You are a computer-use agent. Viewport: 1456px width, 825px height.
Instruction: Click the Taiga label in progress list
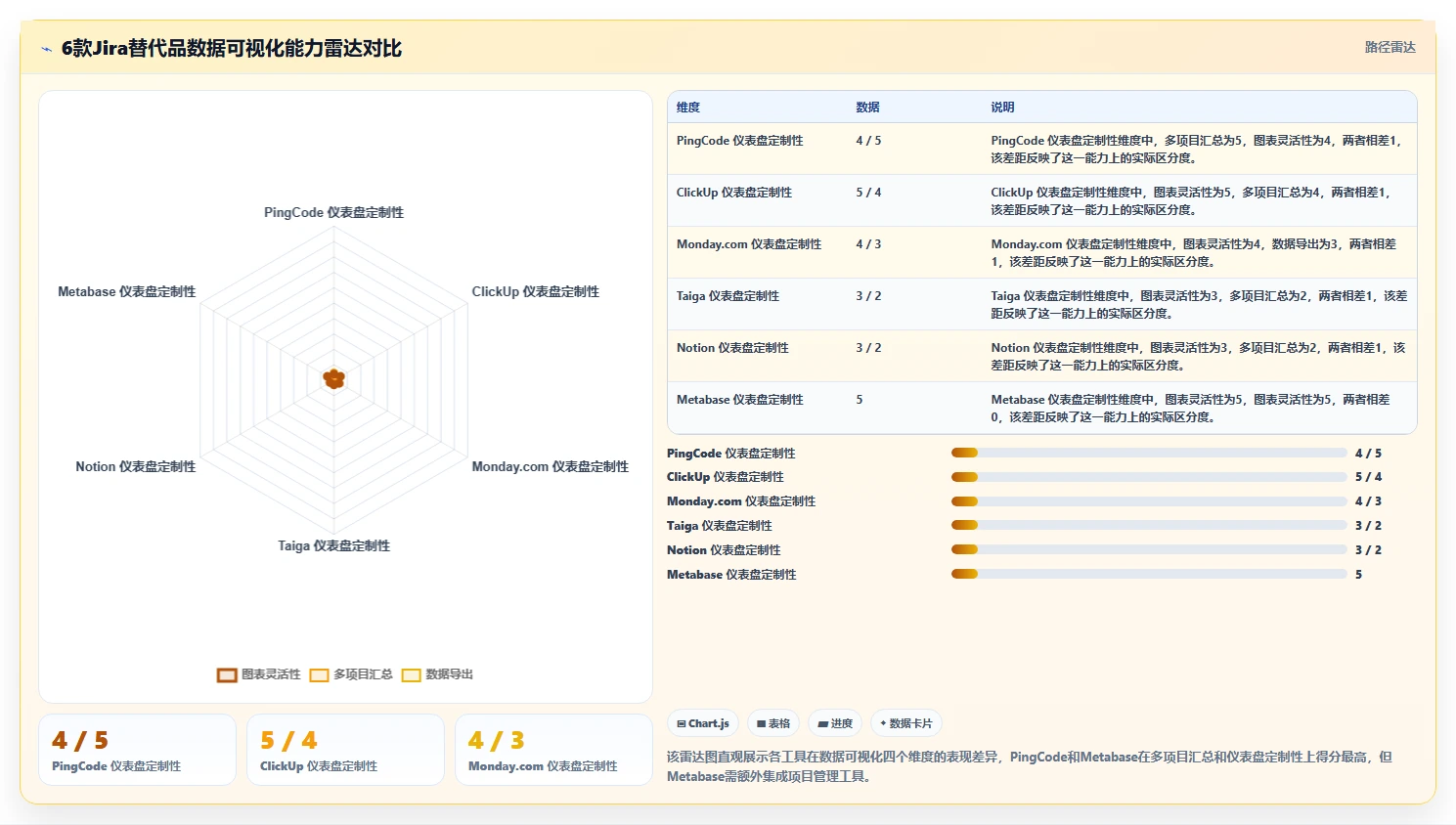720,526
